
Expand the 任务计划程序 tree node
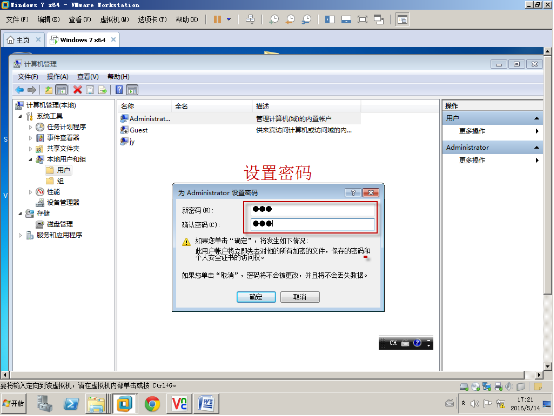point(30,127)
